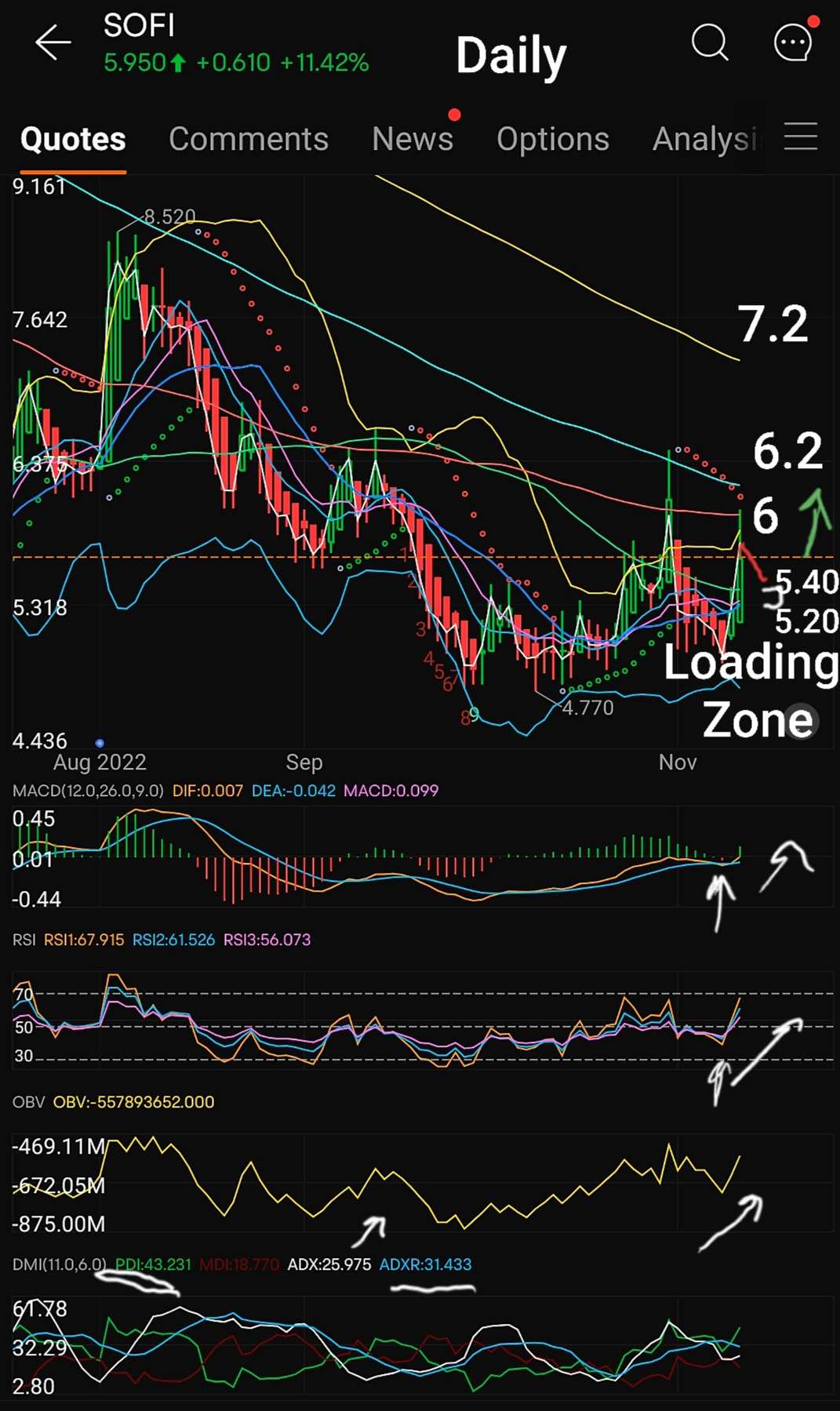Image resolution: width=840 pixels, height=1411 pixels.
Task: Tap the 4.436 price axis label
Action: [x=40, y=741]
